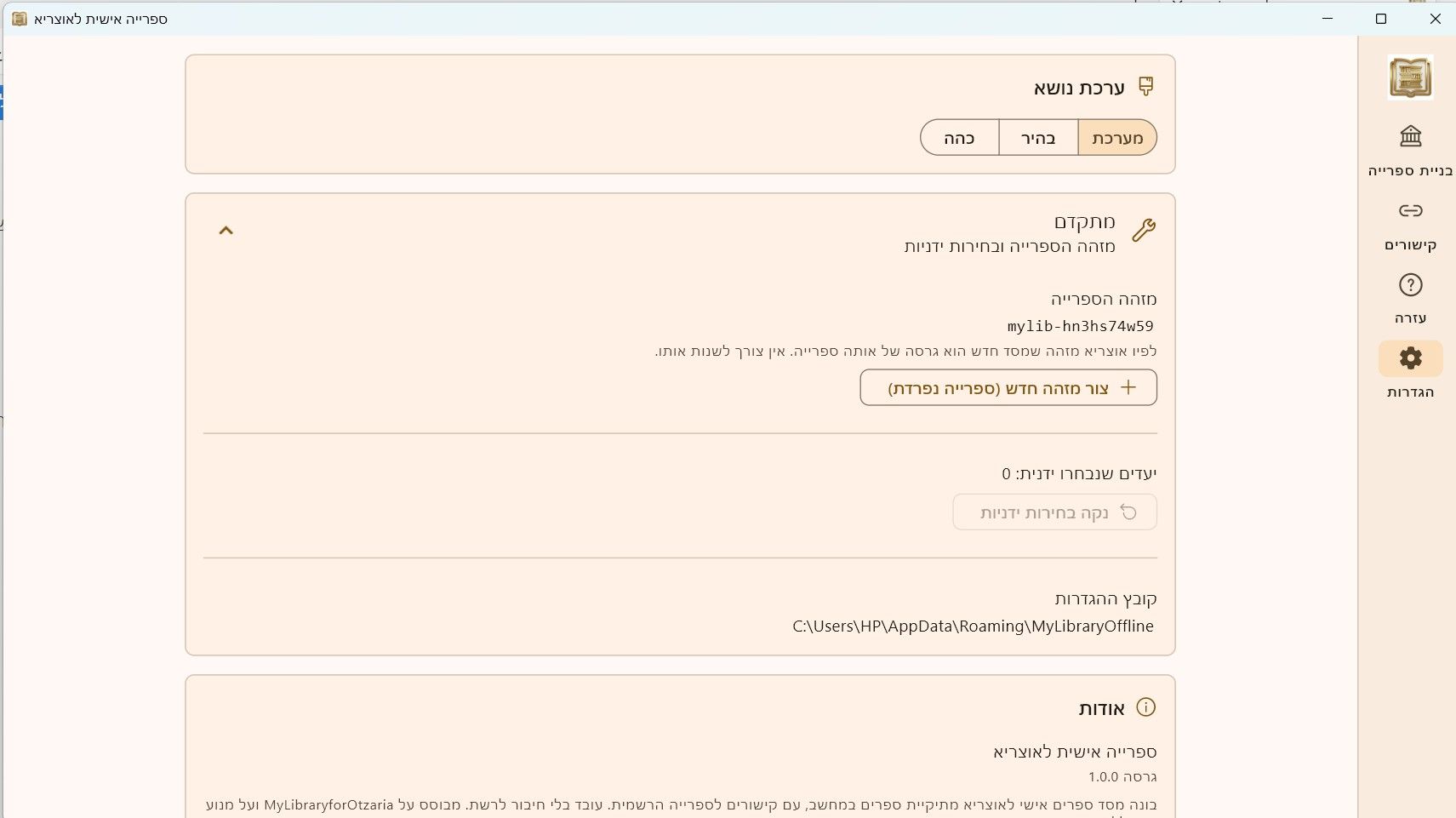Image resolution: width=1456 pixels, height=818 pixels.
Task: Click the גרסה 1.0.0 version text
Action: [1122, 777]
